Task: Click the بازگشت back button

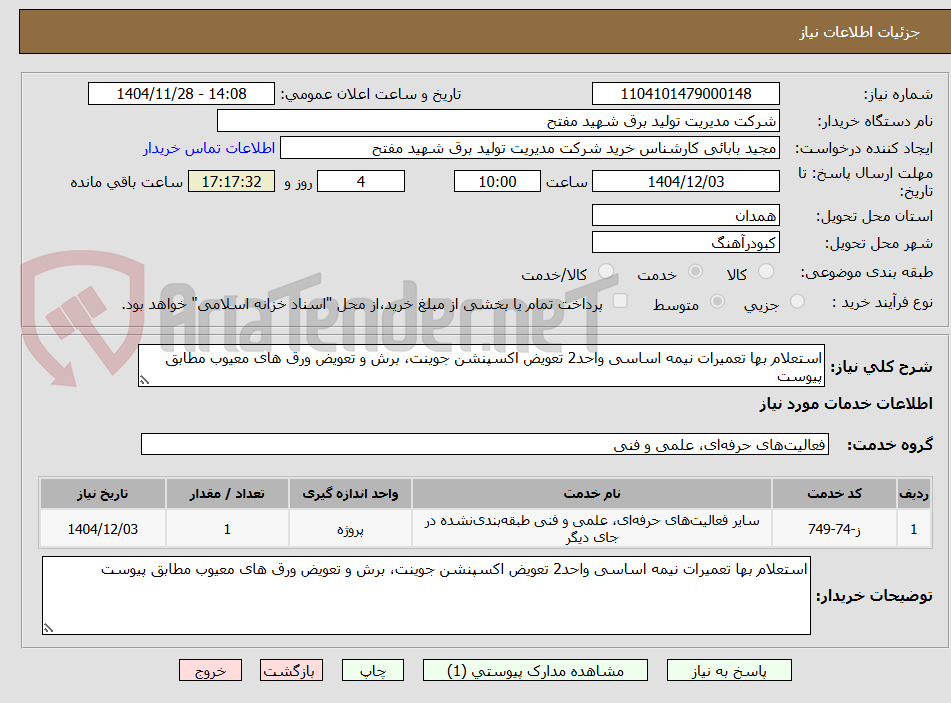Action: pos(291,670)
